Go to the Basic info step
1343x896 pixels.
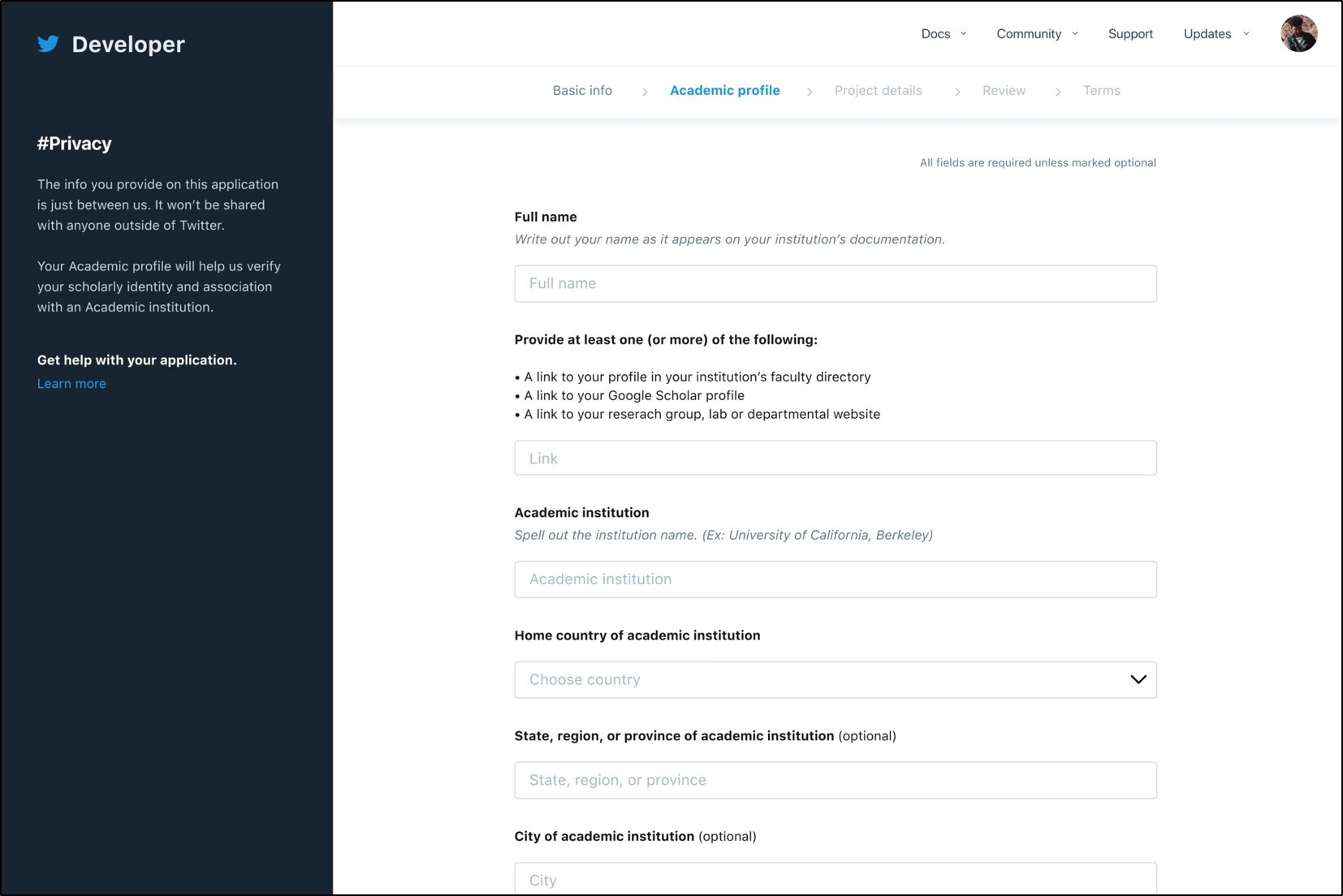(x=582, y=91)
